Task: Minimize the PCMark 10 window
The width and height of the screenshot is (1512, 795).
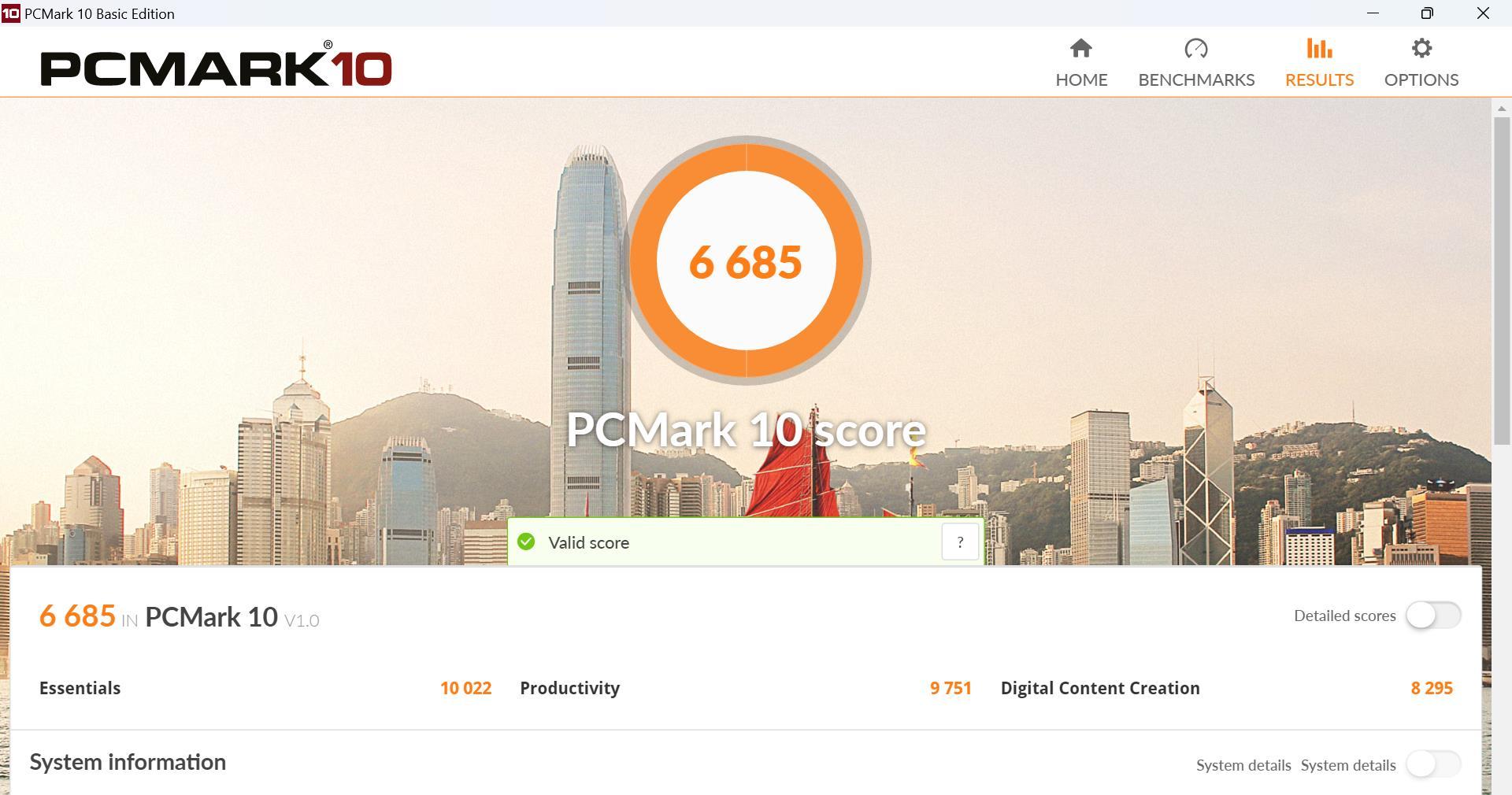Action: [1373, 13]
